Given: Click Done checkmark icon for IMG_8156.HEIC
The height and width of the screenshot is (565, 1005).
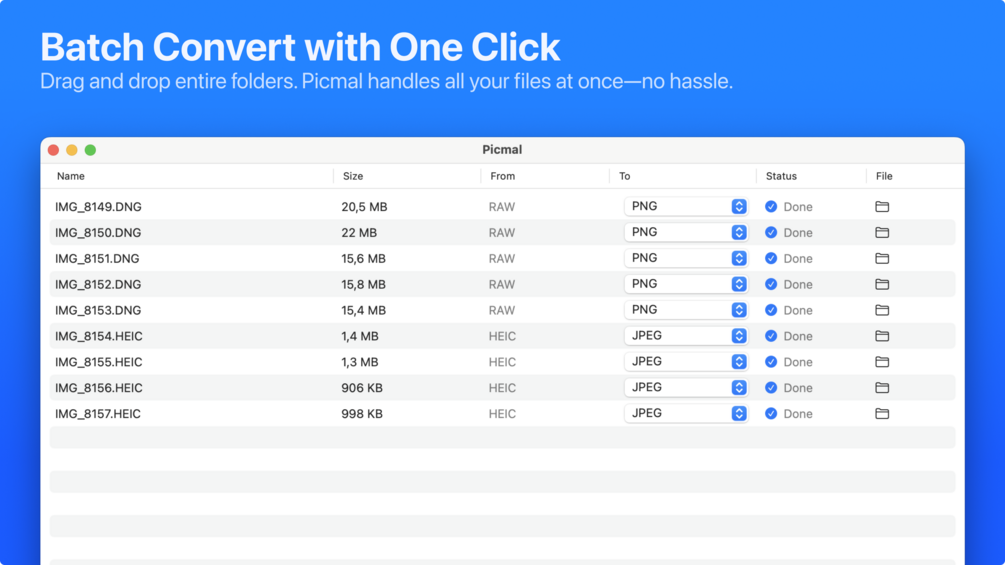Looking at the screenshot, I should coord(771,388).
